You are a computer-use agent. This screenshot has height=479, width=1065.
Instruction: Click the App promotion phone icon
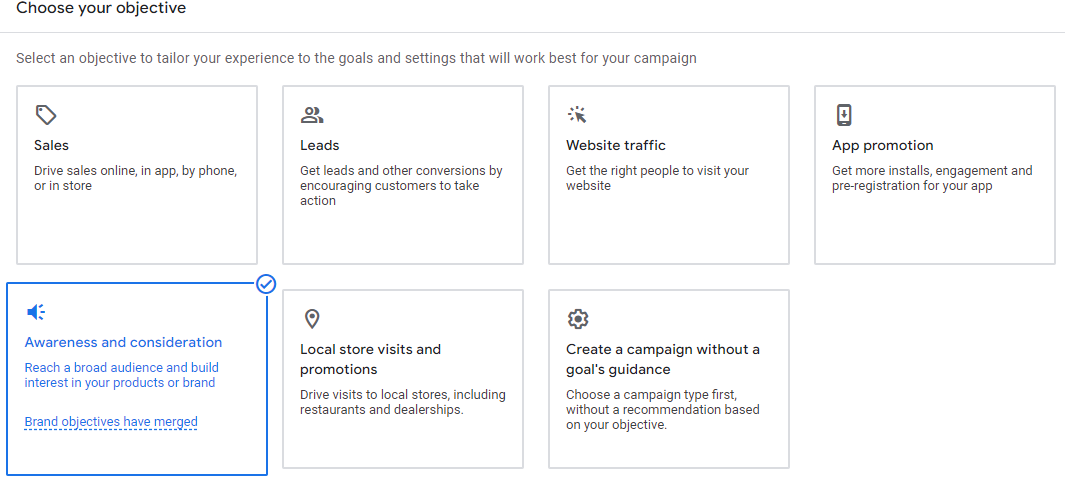pos(843,115)
